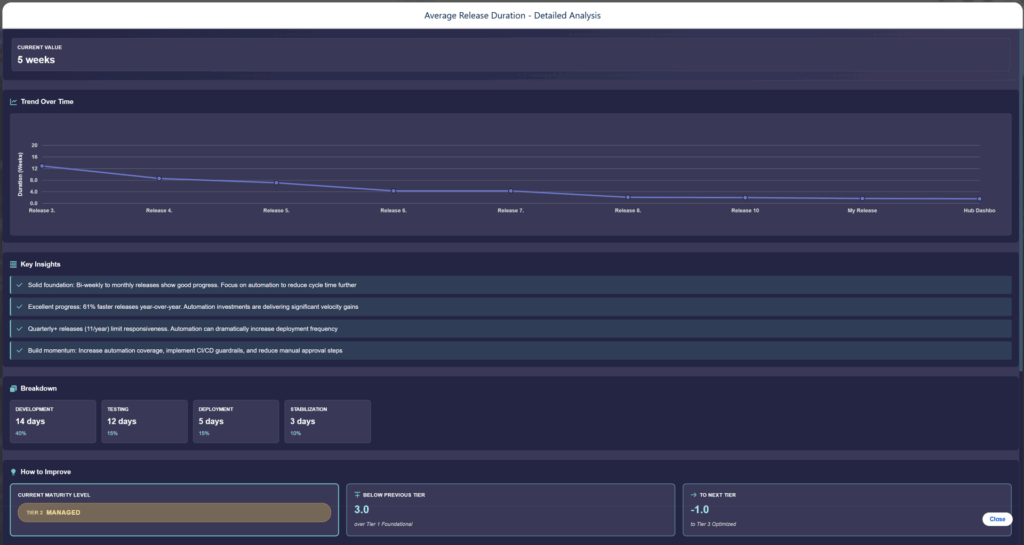Click the Key Insights list icon
The height and width of the screenshot is (545, 1024).
coord(13,264)
